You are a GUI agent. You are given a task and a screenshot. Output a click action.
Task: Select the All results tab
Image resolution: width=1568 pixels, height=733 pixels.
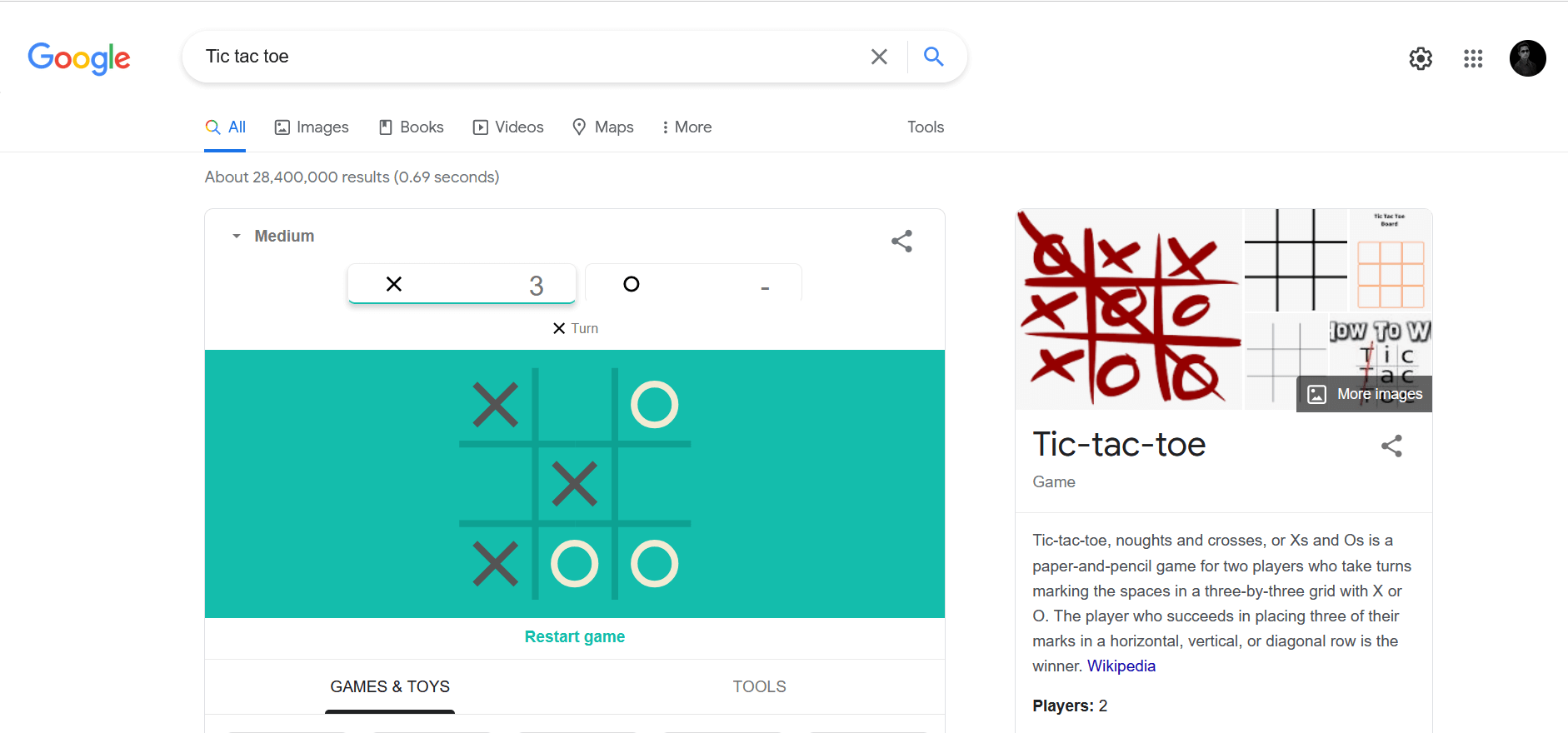coord(225,127)
